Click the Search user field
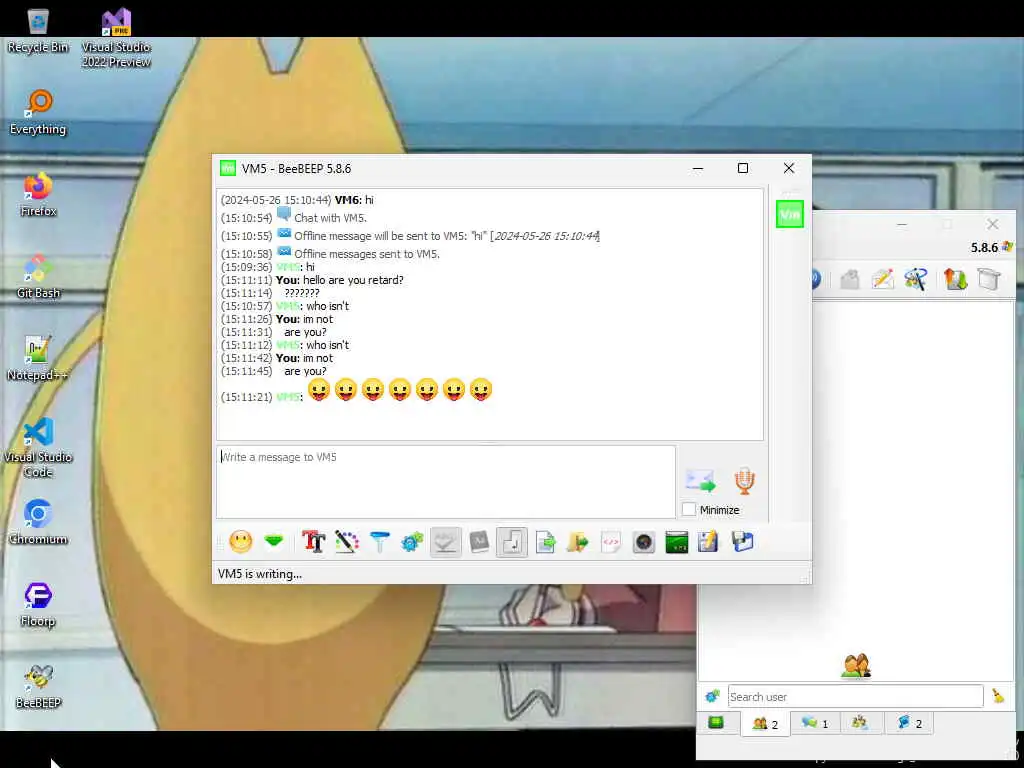This screenshot has height=768, width=1024. pyautogui.click(x=855, y=697)
